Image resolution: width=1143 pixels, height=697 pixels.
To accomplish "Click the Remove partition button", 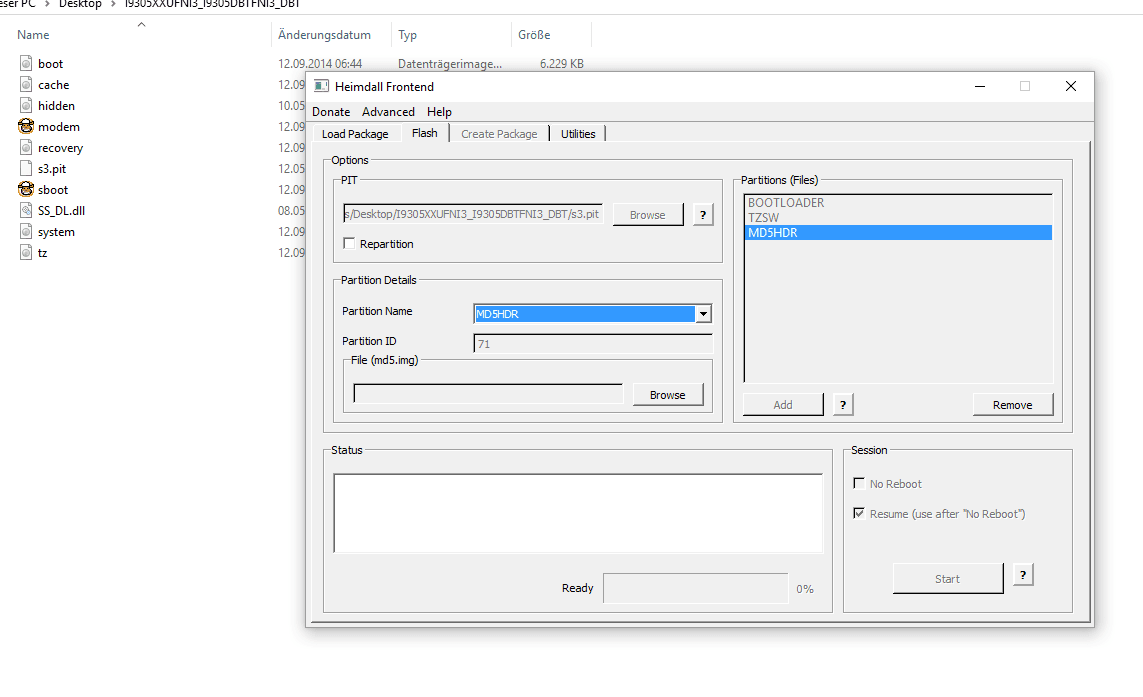I will pyautogui.click(x=1013, y=405).
